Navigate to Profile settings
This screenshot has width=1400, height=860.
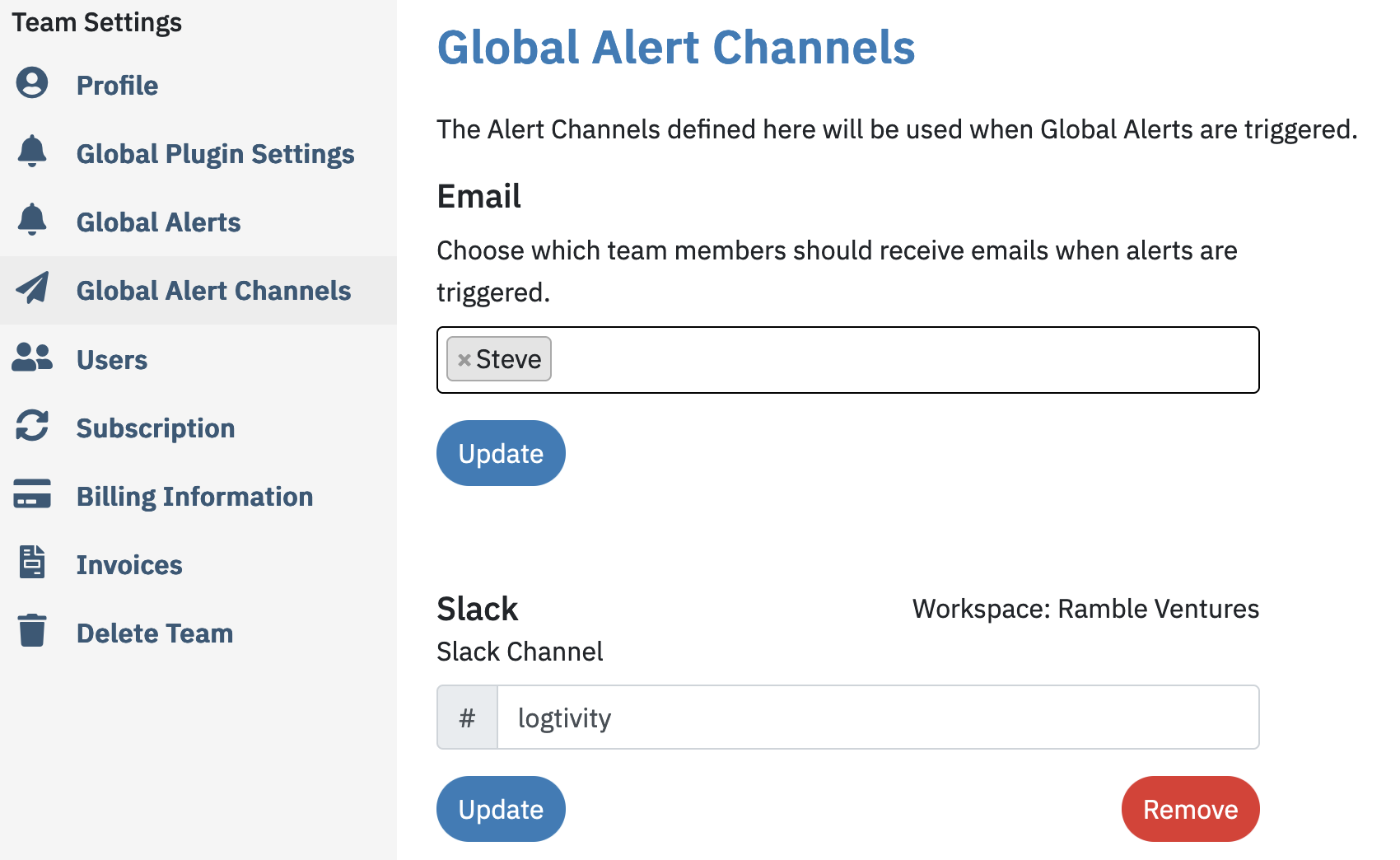point(116,84)
